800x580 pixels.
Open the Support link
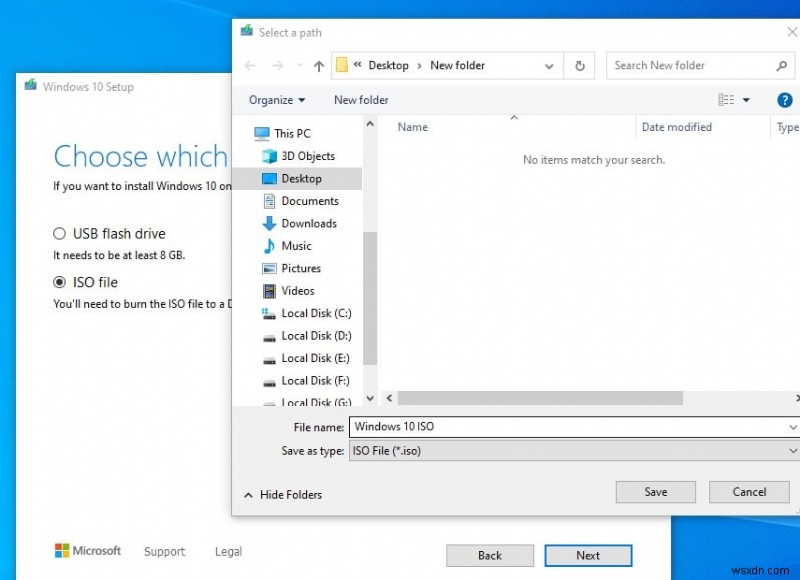164,551
